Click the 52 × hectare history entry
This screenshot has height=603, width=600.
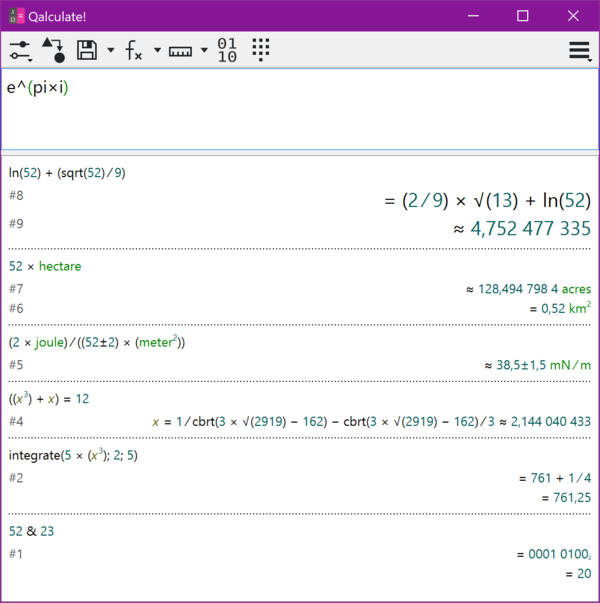[45, 267]
